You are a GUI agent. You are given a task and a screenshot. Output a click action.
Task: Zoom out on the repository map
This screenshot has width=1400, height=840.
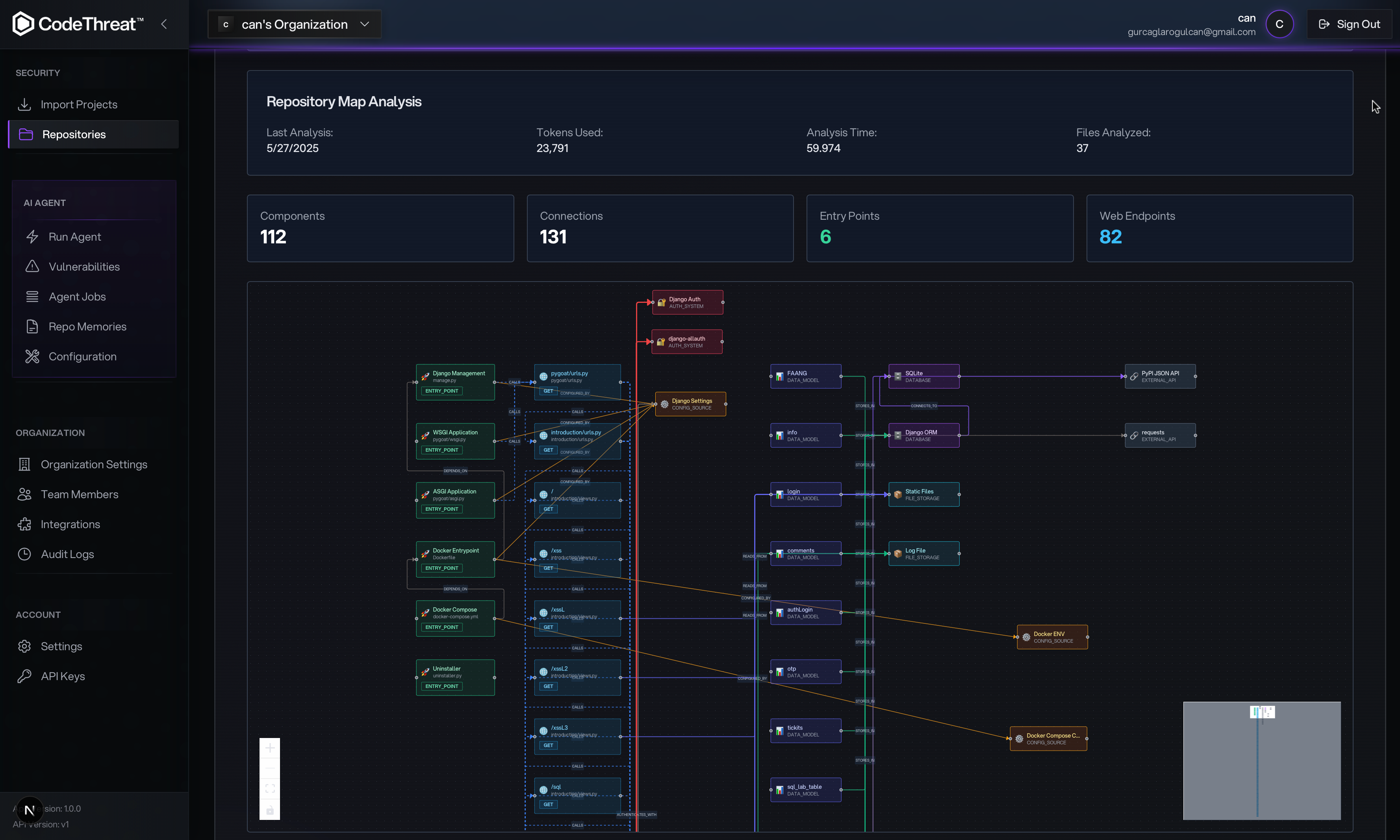click(x=270, y=769)
